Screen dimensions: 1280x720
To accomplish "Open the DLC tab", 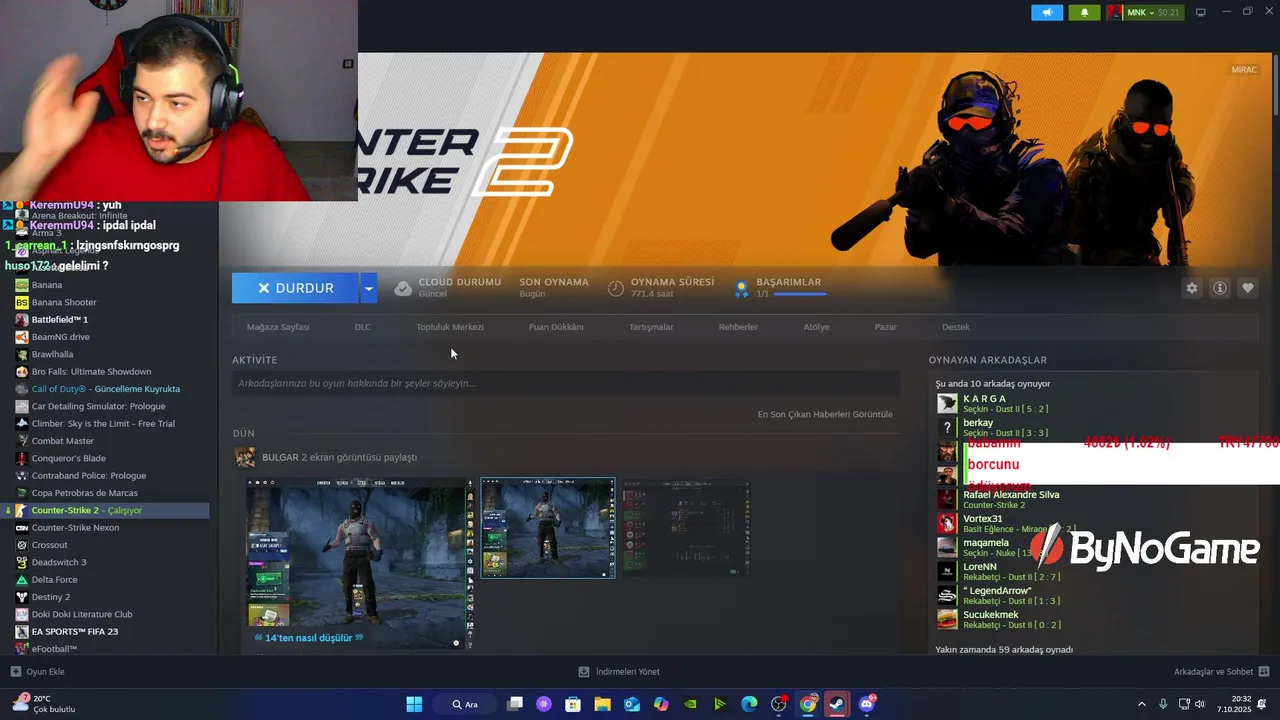I will (x=363, y=327).
